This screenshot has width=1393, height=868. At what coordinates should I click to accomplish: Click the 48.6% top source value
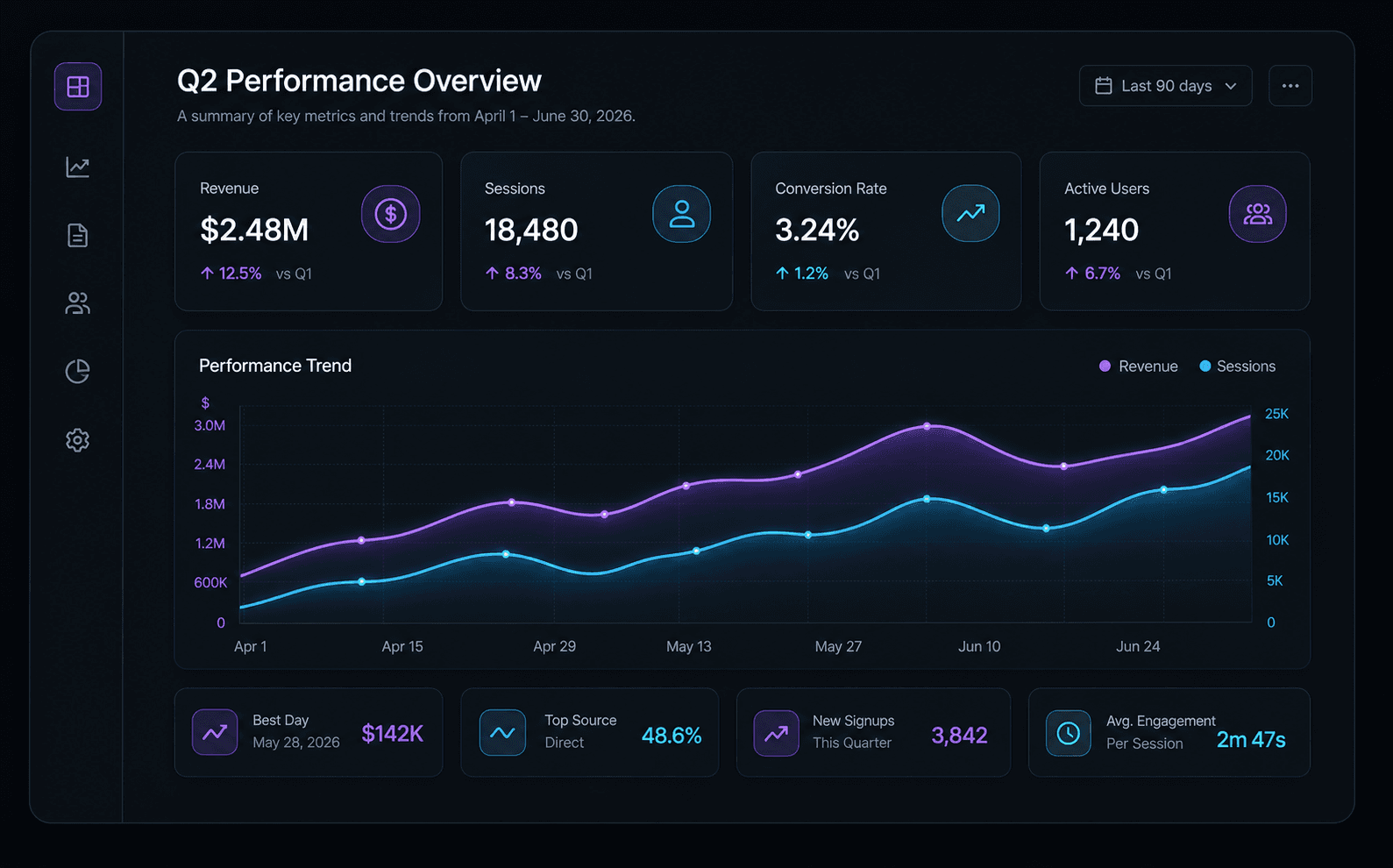[672, 736]
